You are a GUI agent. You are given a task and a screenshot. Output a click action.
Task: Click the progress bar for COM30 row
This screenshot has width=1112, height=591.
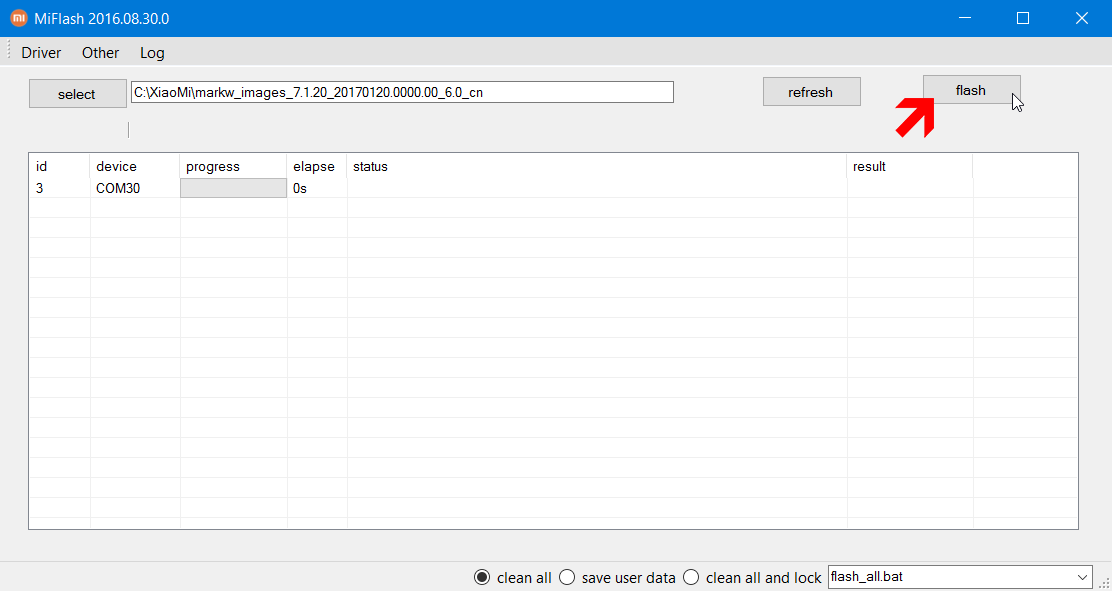(233, 188)
